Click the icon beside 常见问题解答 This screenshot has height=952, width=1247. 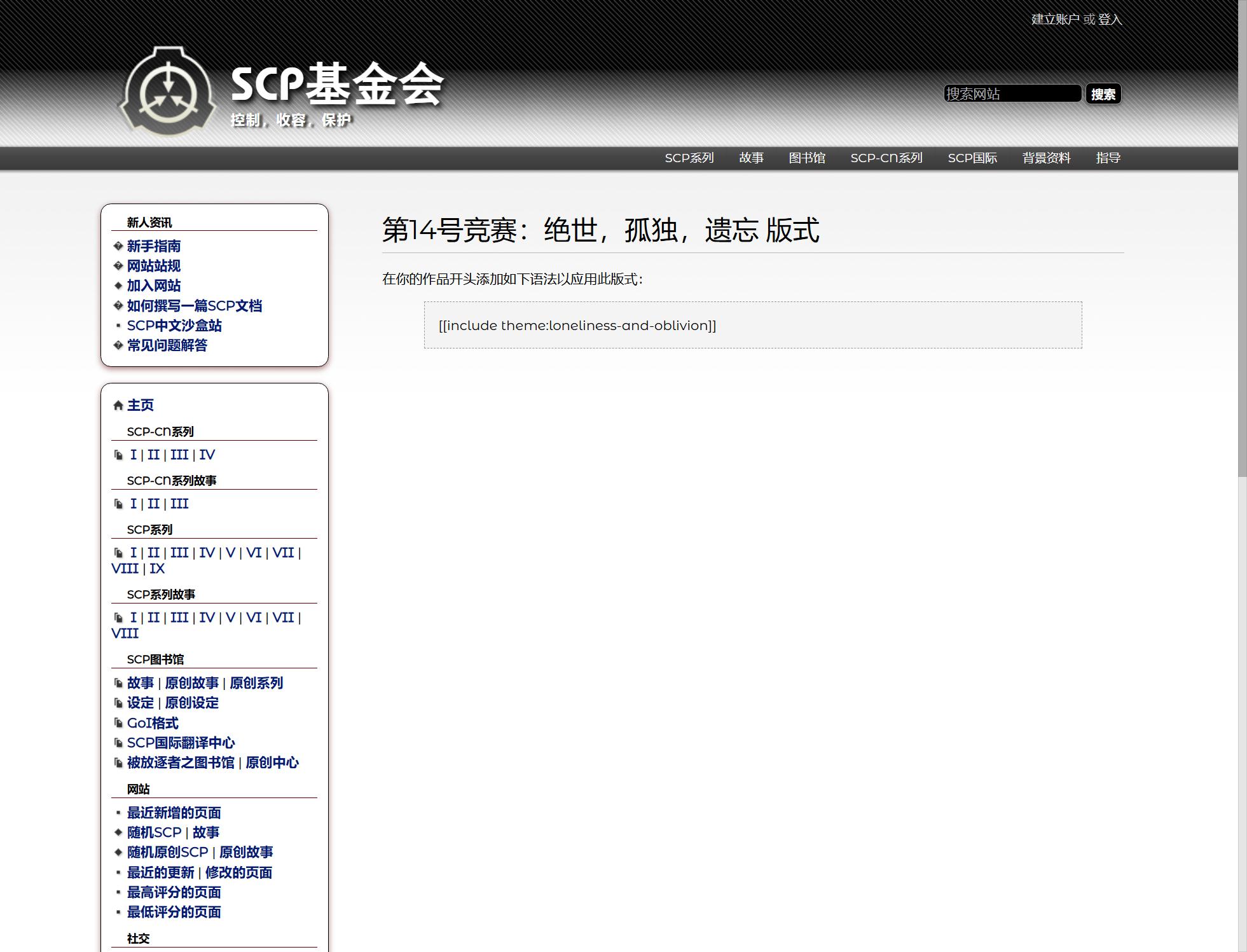pyautogui.click(x=118, y=345)
